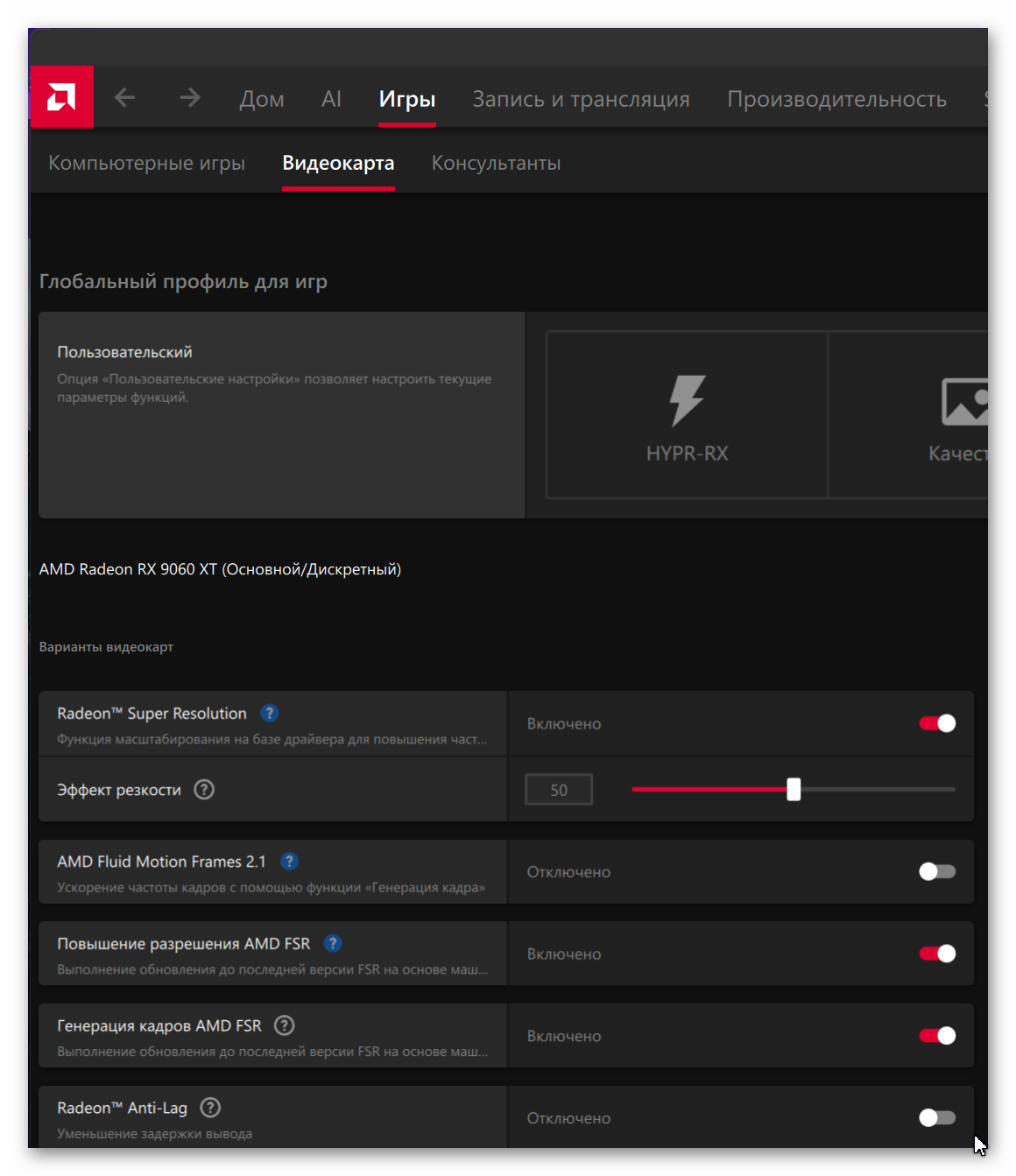Enable Radeon Anti-Lag toggle
Image resolution: width=1016 pixels, height=1176 pixels.
(x=937, y=1118)
